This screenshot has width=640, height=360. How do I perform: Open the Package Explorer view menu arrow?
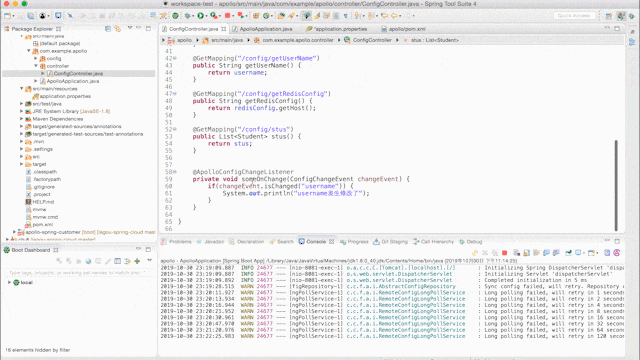[x=130, y=28]
